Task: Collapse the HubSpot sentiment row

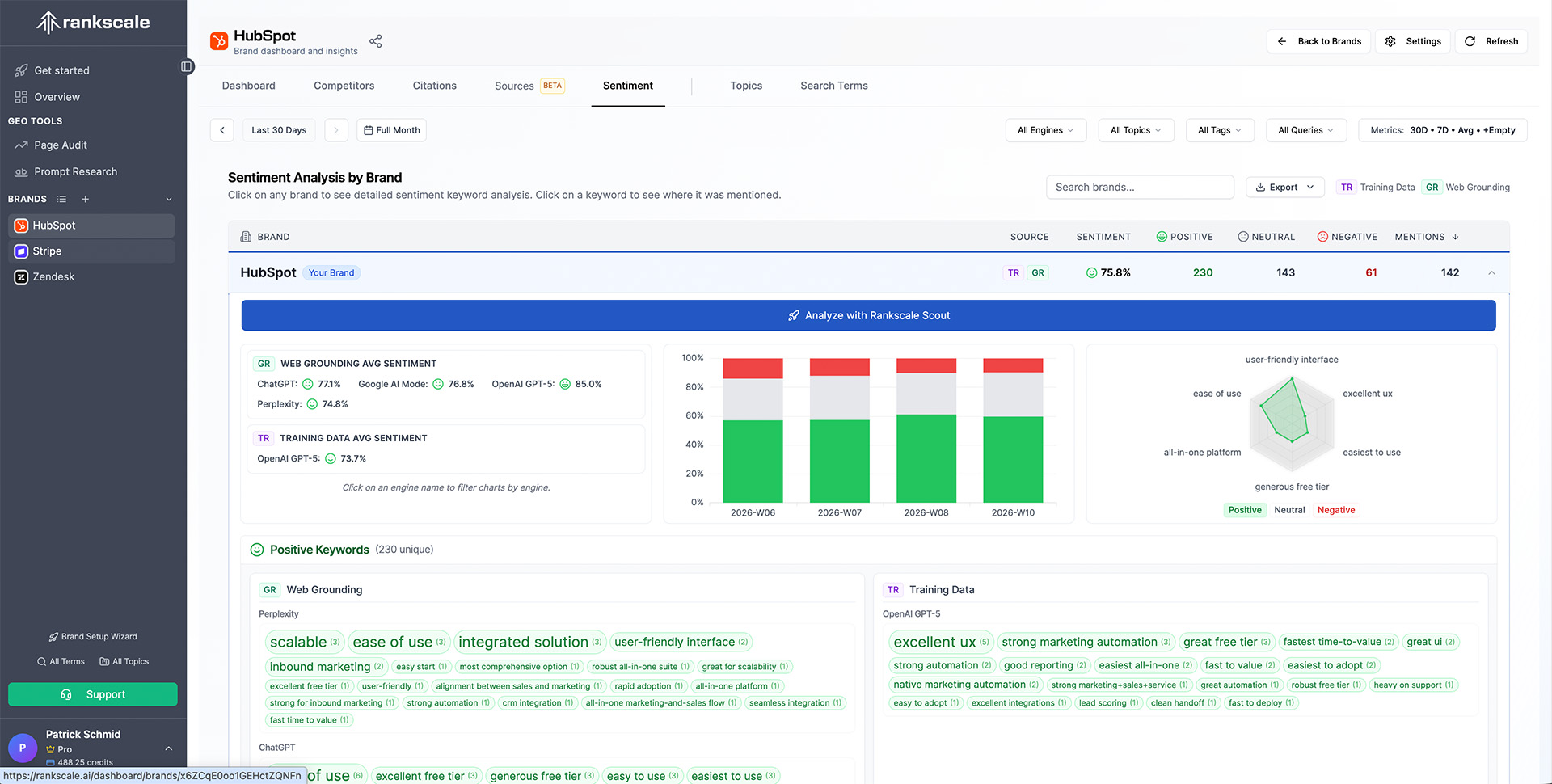Action: point(1491,272)
